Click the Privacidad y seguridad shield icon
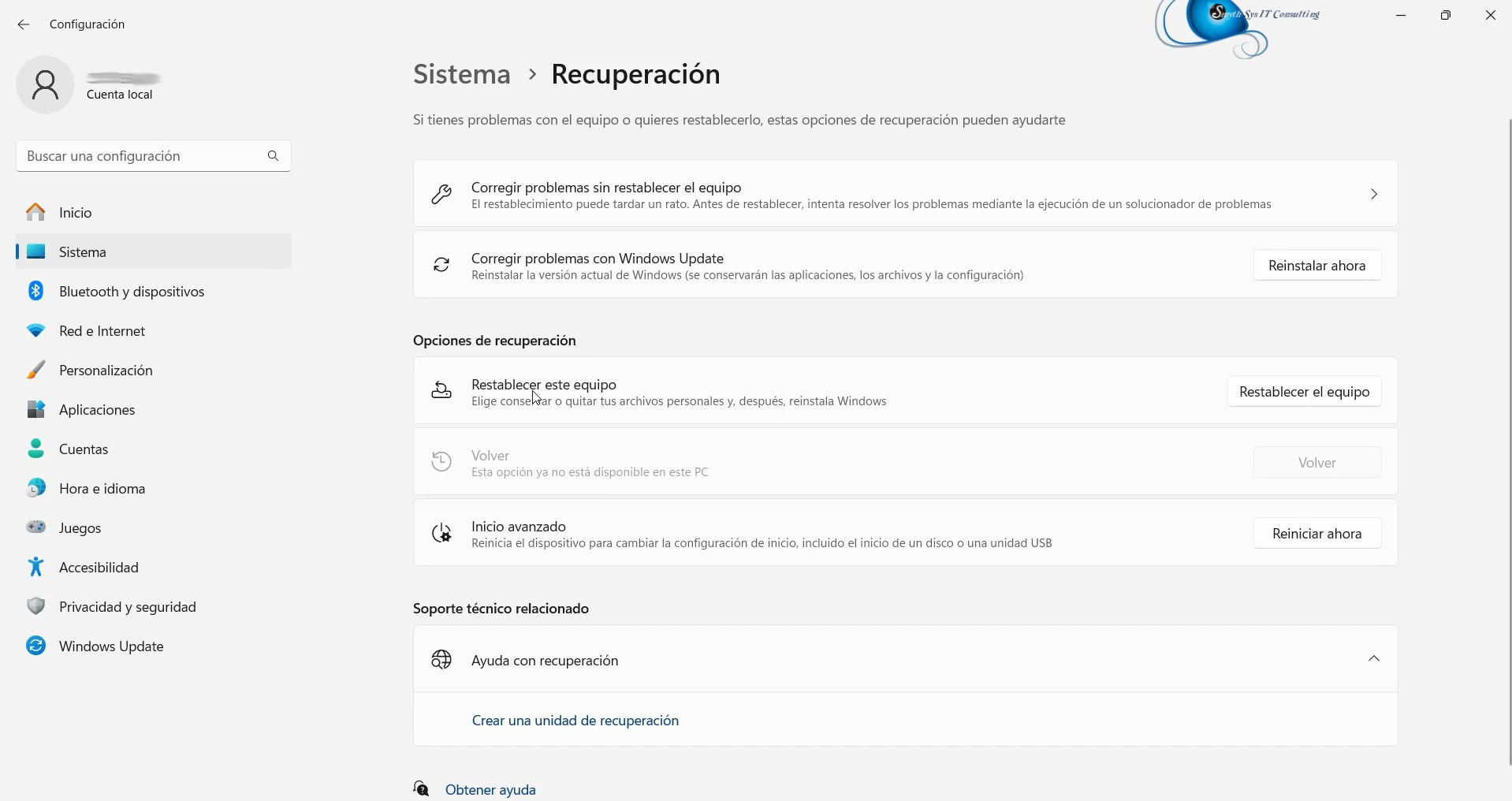Image resolution: width=1512 pixels, height=801 pixels. (x=35, y=606)
